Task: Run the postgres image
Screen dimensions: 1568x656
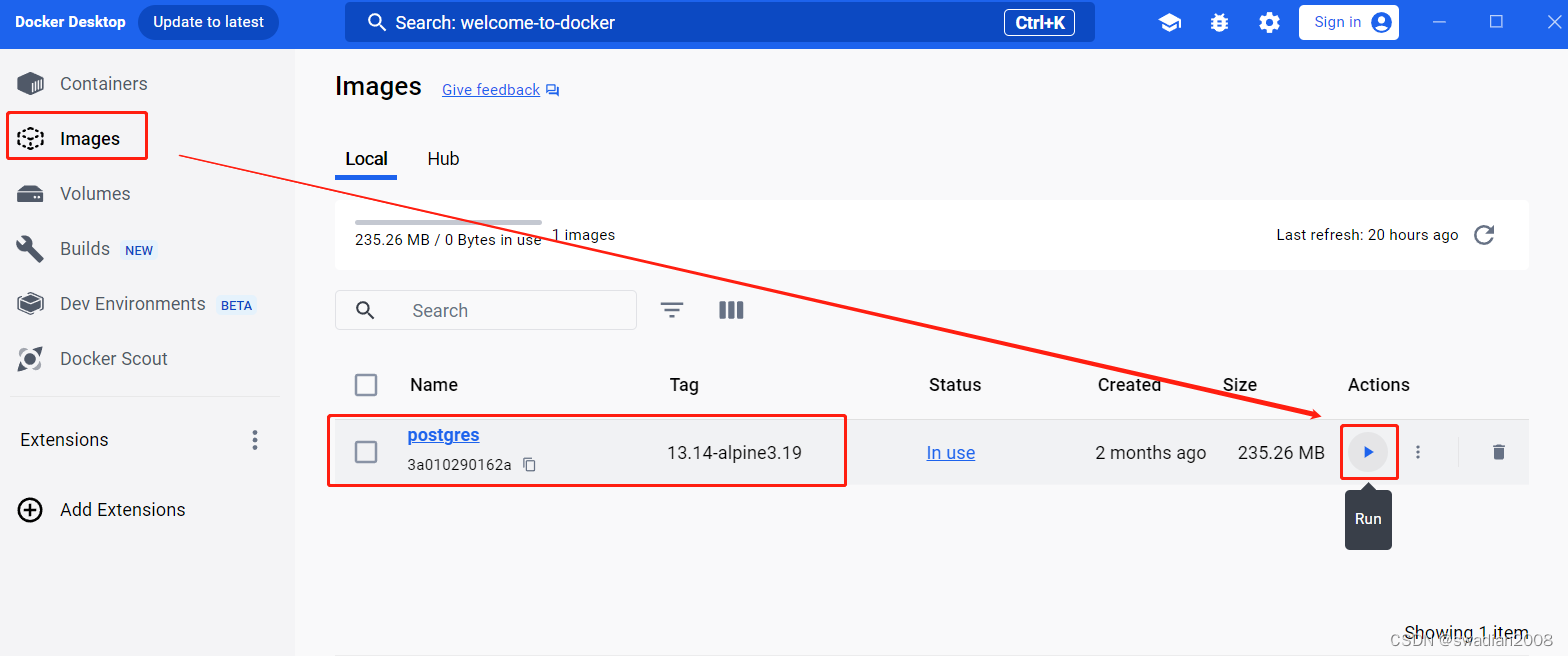Action: point(1368,452)
